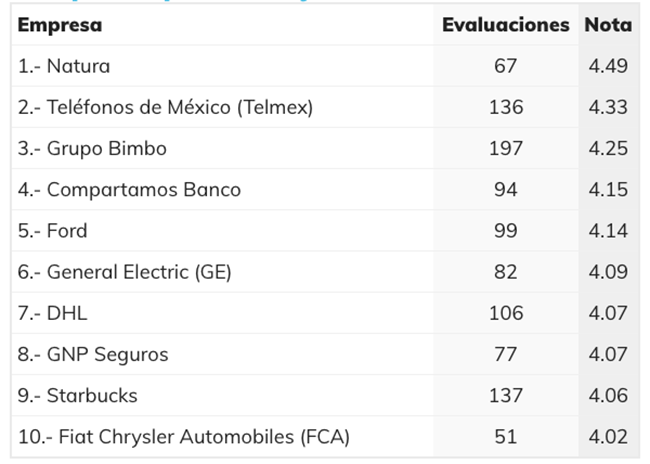Viewport: 650px width, 464px height.
Task: Click Natura's 4.49 score cell
Action: click(x=609, y=66)
